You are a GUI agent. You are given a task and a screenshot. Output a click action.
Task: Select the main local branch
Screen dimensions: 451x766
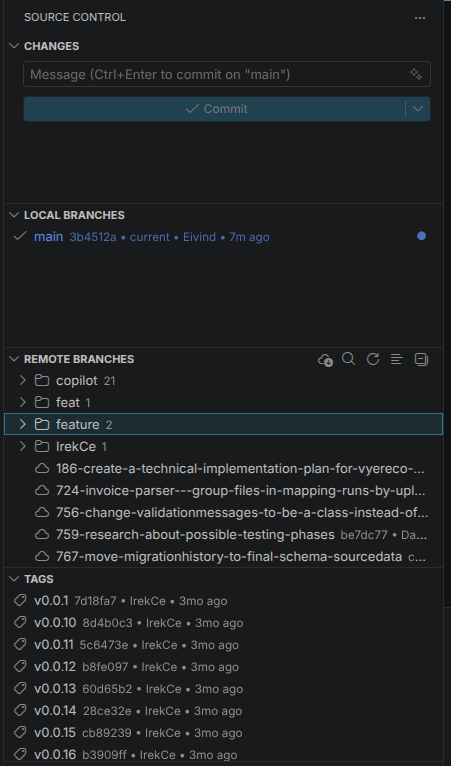tap(223, 237)
